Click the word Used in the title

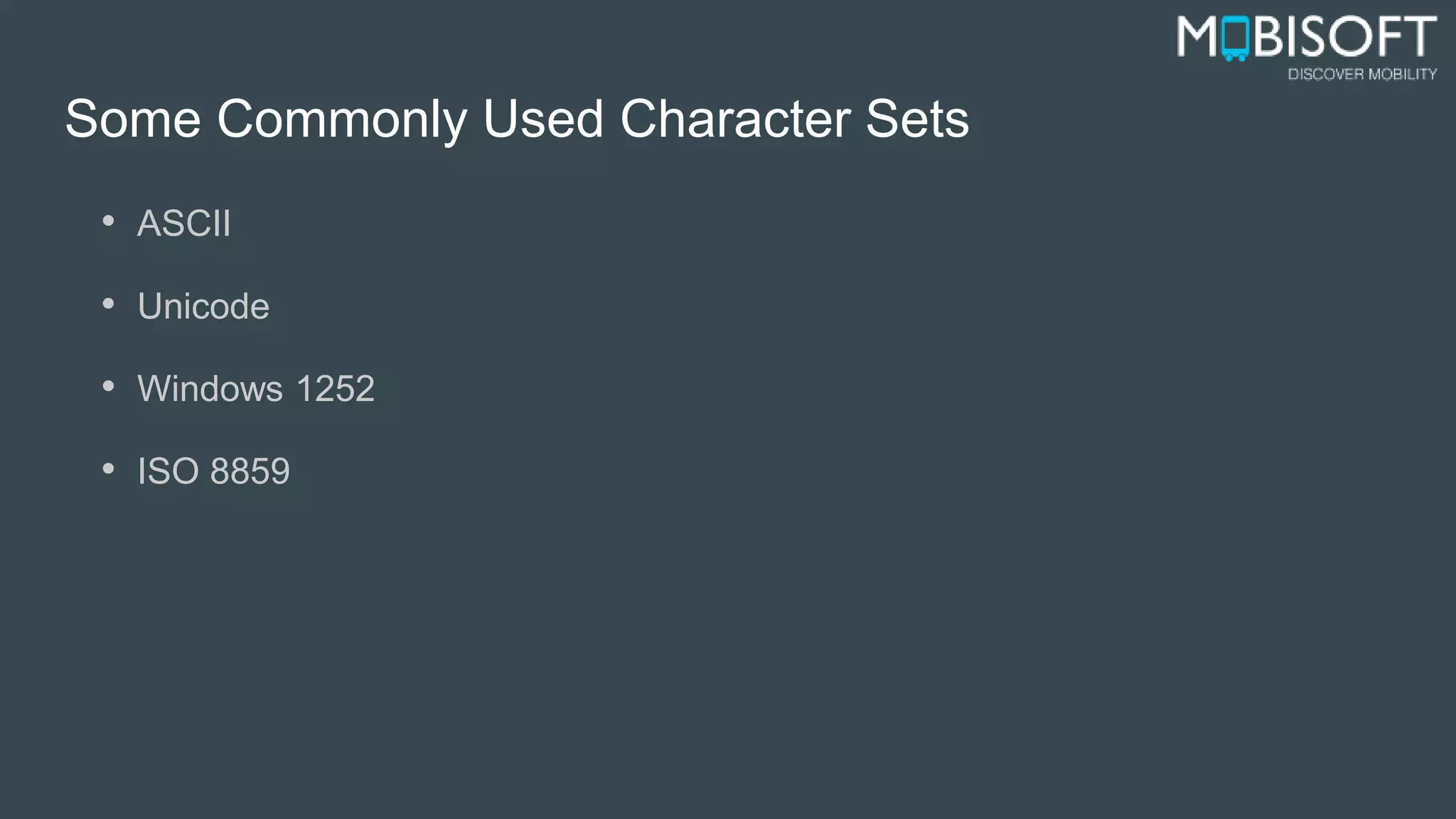(x=543, y=119)
